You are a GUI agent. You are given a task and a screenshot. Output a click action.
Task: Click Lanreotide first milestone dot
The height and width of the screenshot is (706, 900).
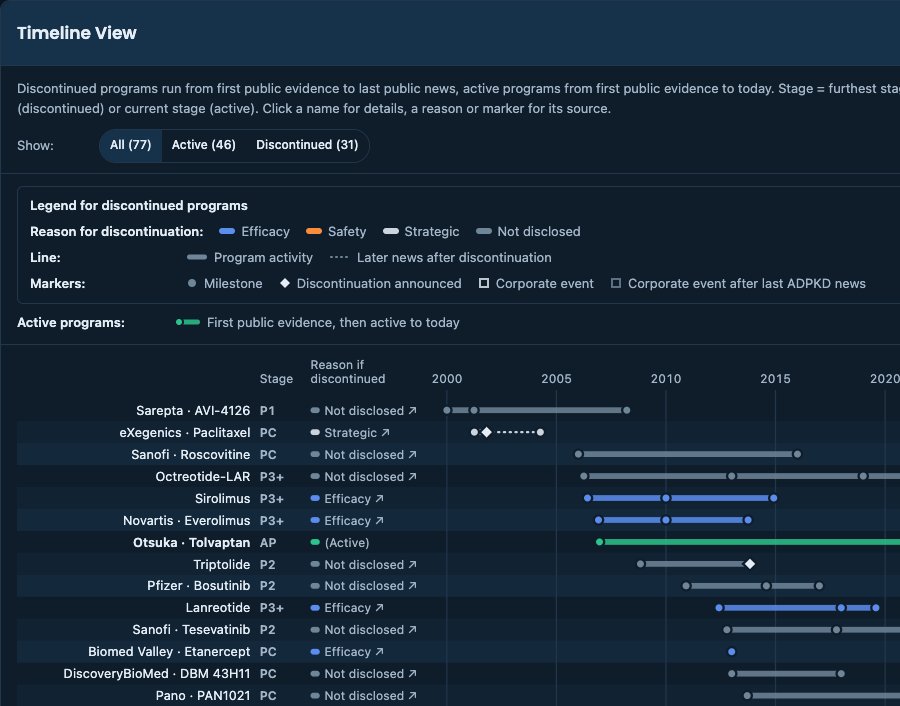[719, 607]
